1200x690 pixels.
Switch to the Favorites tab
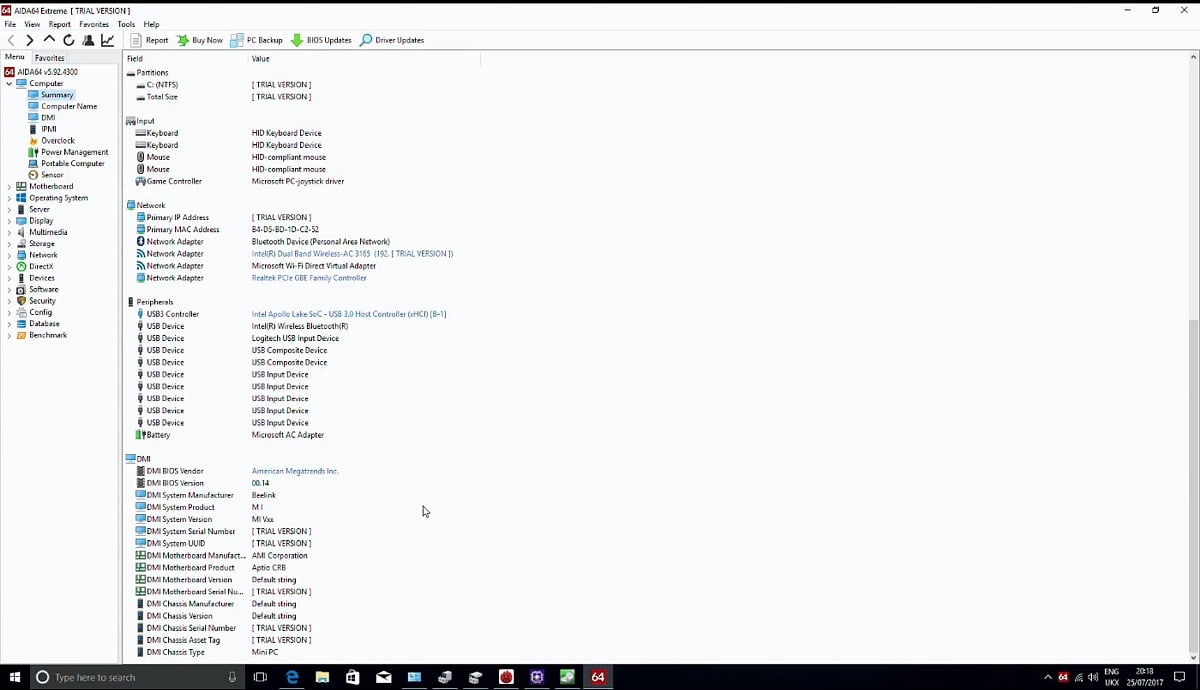[x=49, y=57]
